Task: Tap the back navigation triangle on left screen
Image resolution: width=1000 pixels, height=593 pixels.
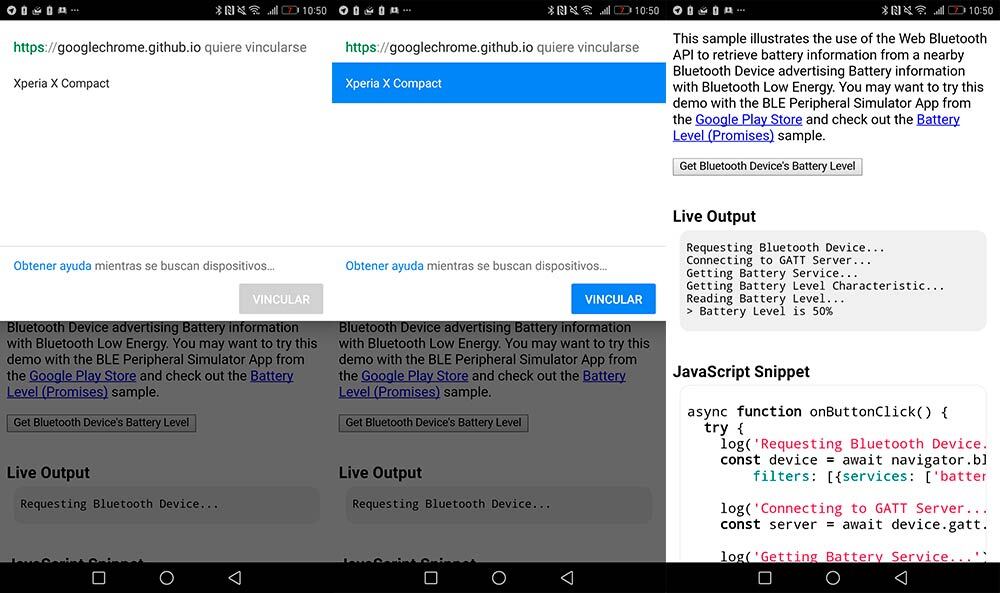Action: click(x=234, y=578)
